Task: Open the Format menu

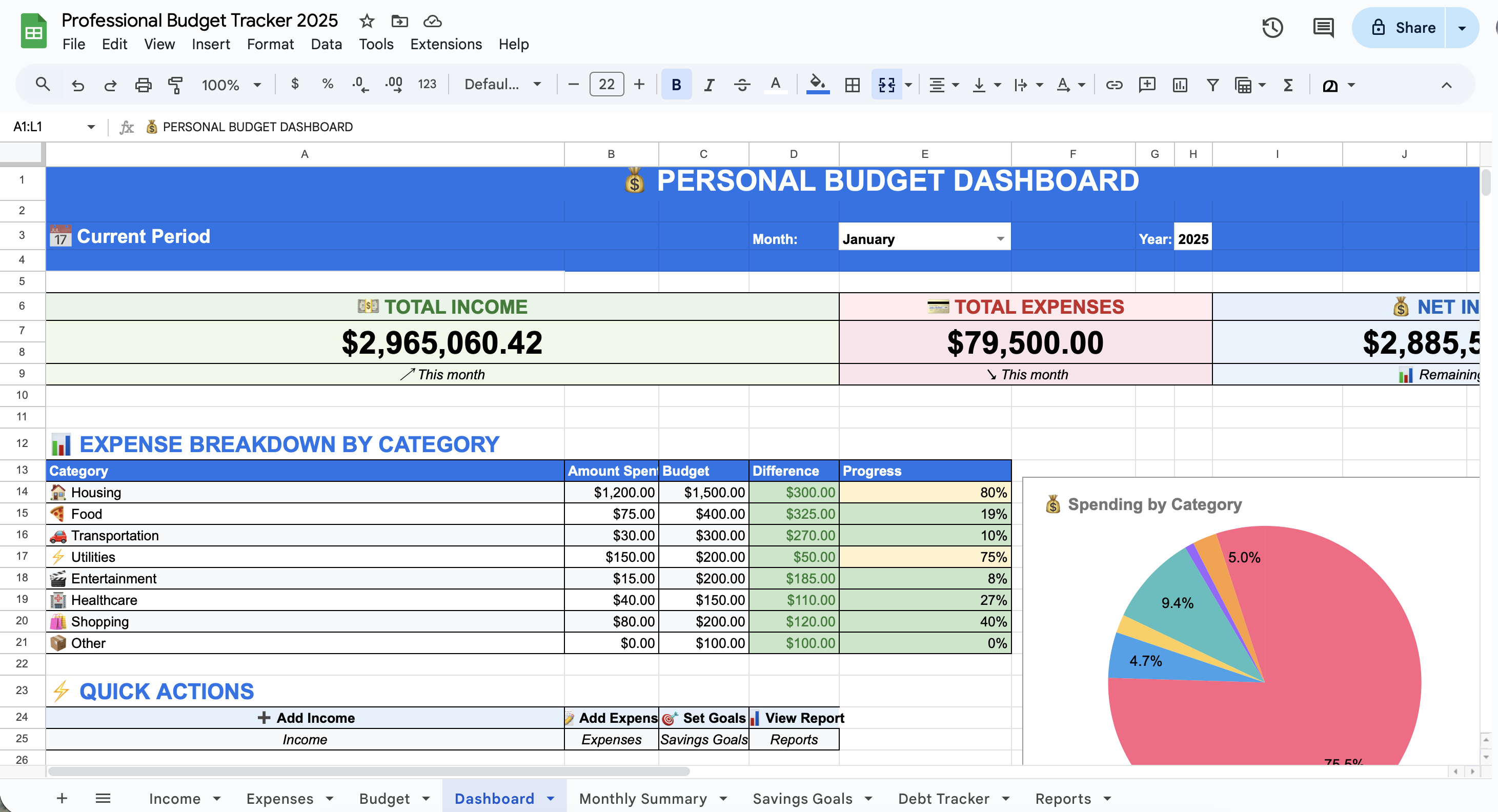Action: pos(270,44)
